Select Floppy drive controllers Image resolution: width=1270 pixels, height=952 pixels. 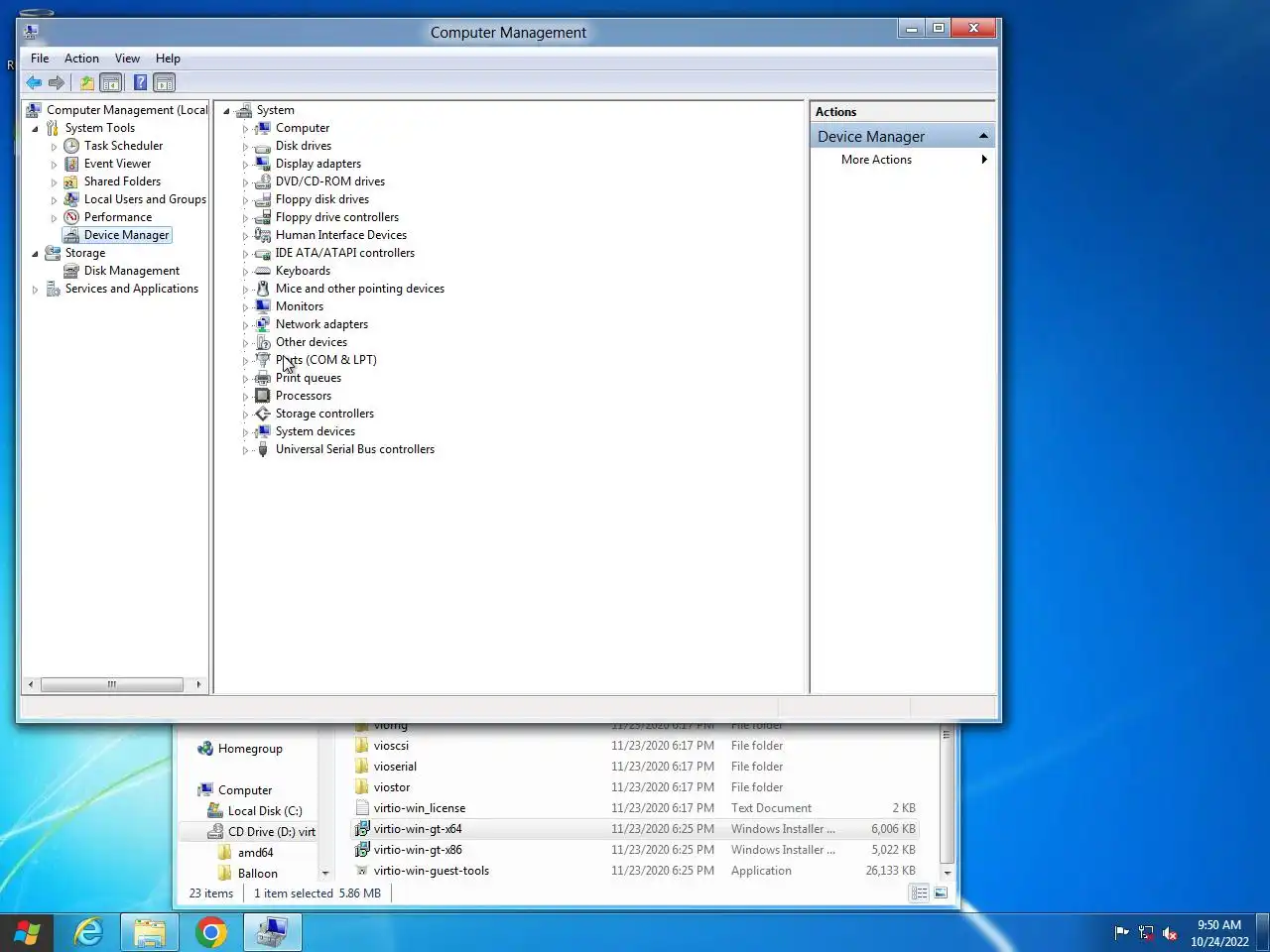click(336, 217)
